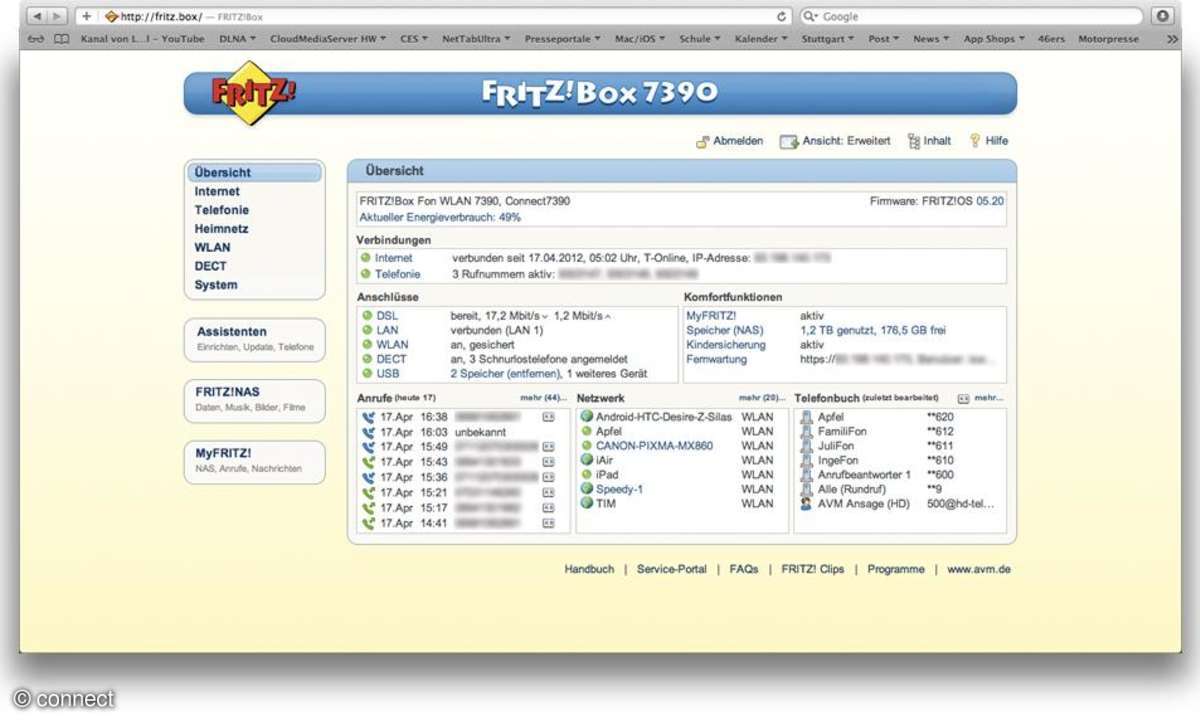This screenshot has height=720, width=1200.
Task: Click the phonebook card icon for 16:38 call
Action: pyautogui.click(x=548, y=417)
